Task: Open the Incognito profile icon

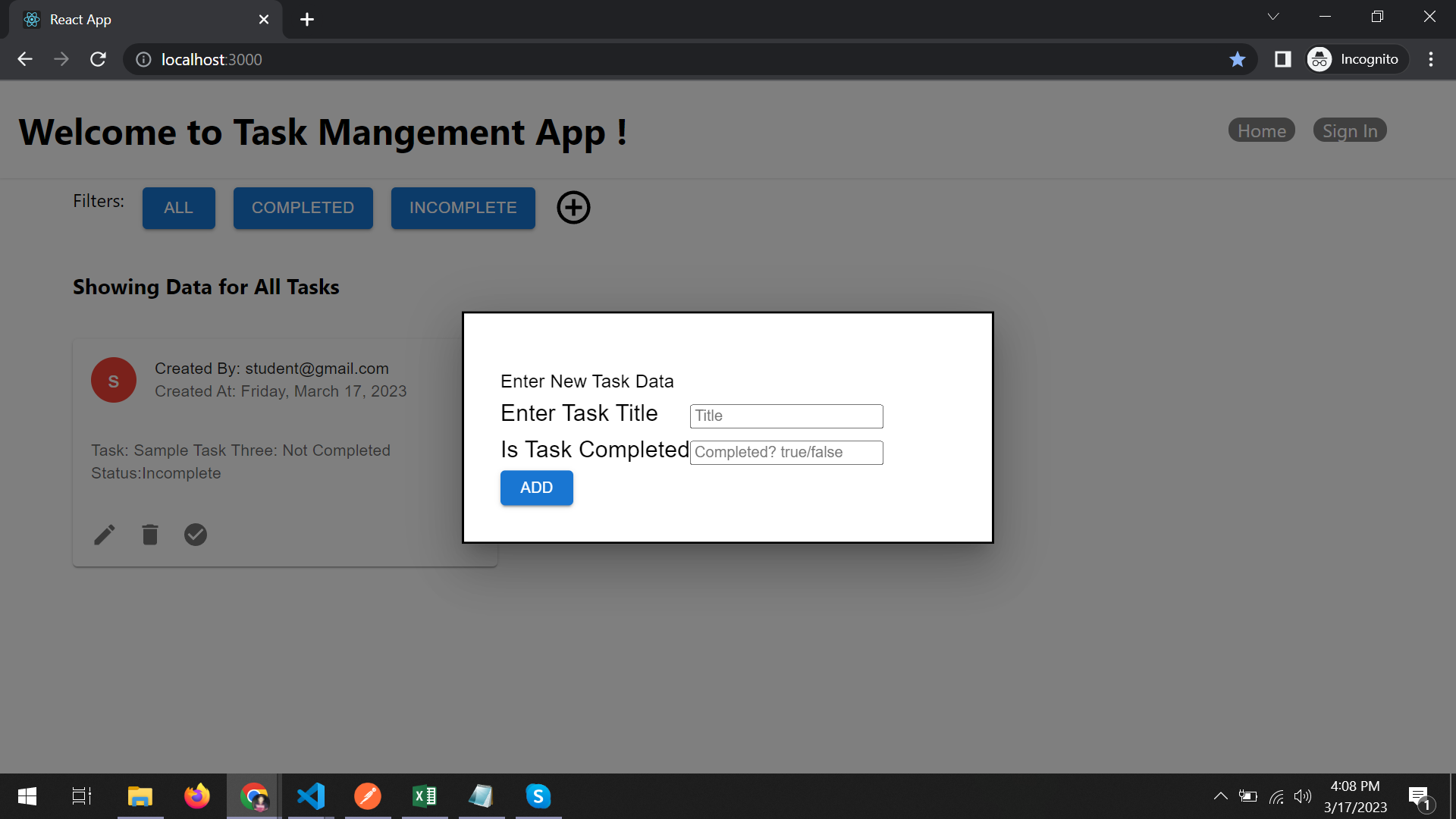Action: [1319, 59]
